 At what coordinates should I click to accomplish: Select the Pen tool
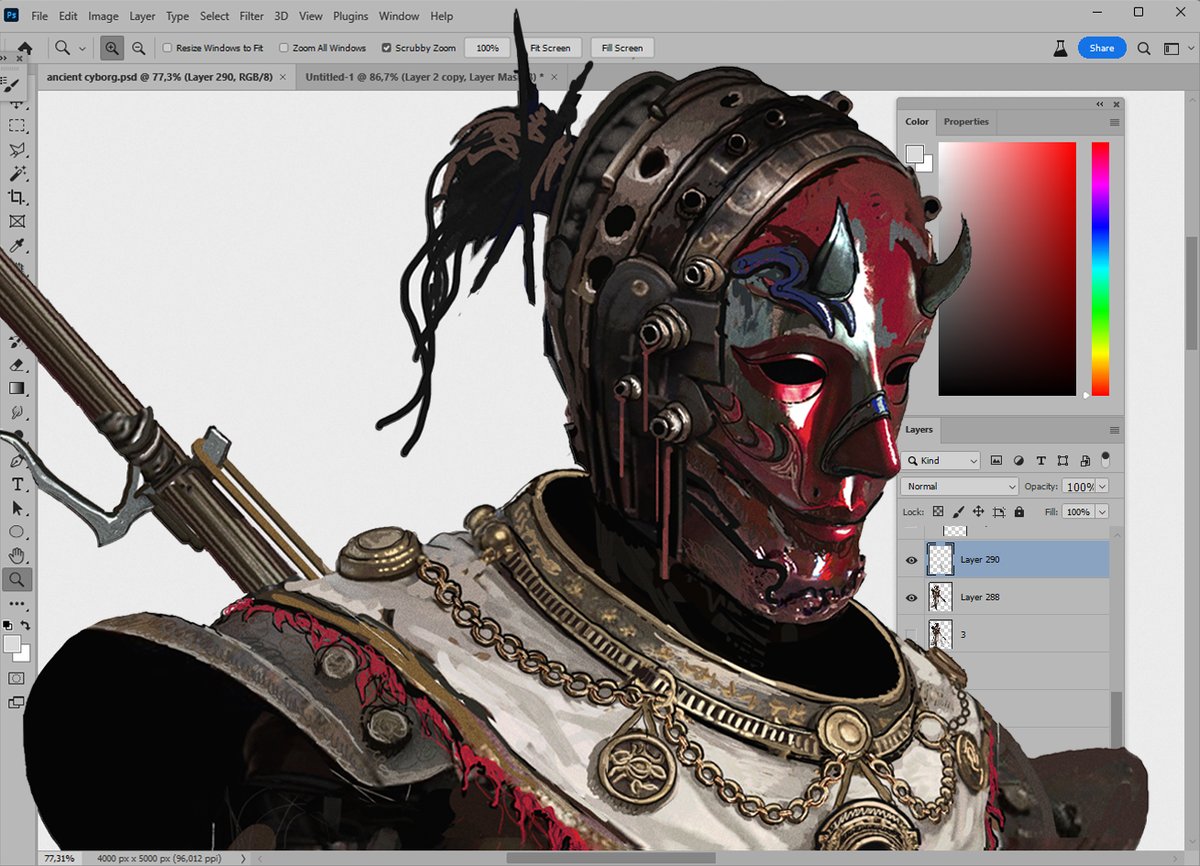(17, 461)
